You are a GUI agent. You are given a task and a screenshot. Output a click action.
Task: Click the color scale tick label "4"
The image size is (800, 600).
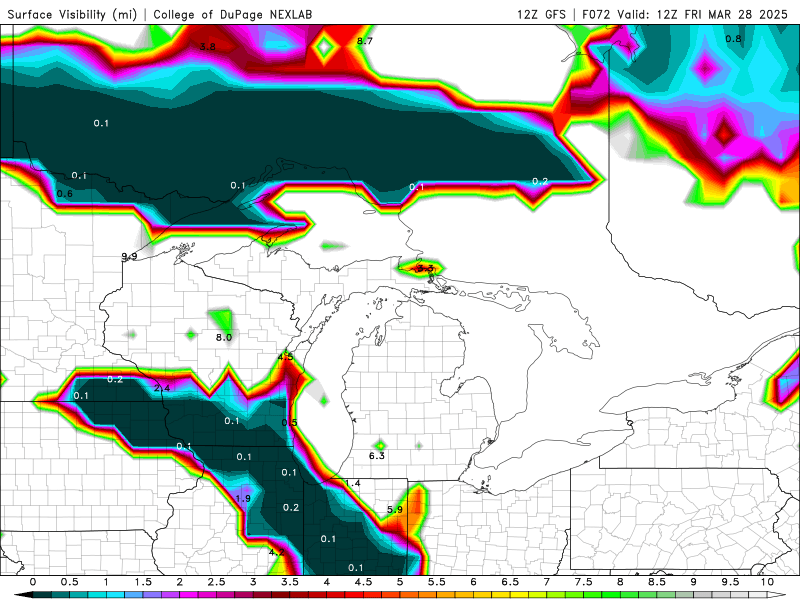pos(327,582)
